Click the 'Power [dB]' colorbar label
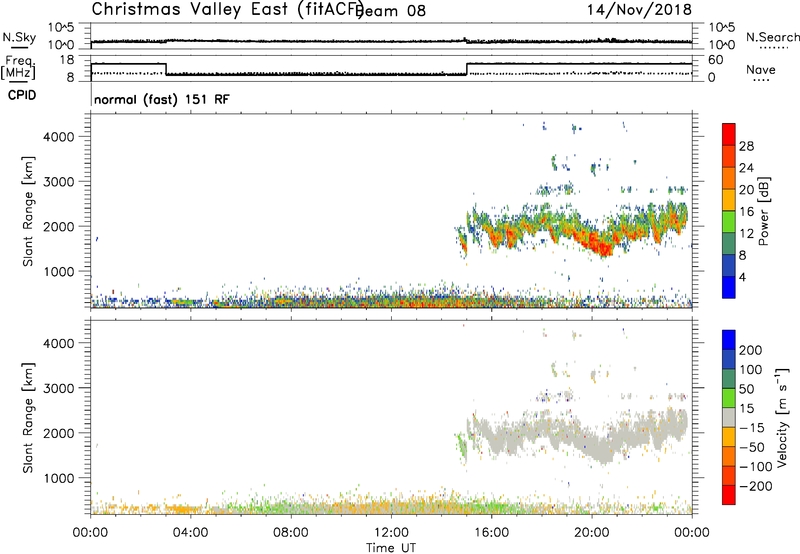The width and height of the screenshot is (800, 554). (764, 211)
